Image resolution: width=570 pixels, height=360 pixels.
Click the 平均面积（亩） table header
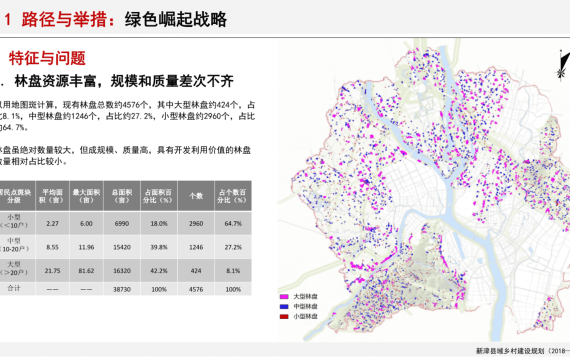[x=52, y=196]
